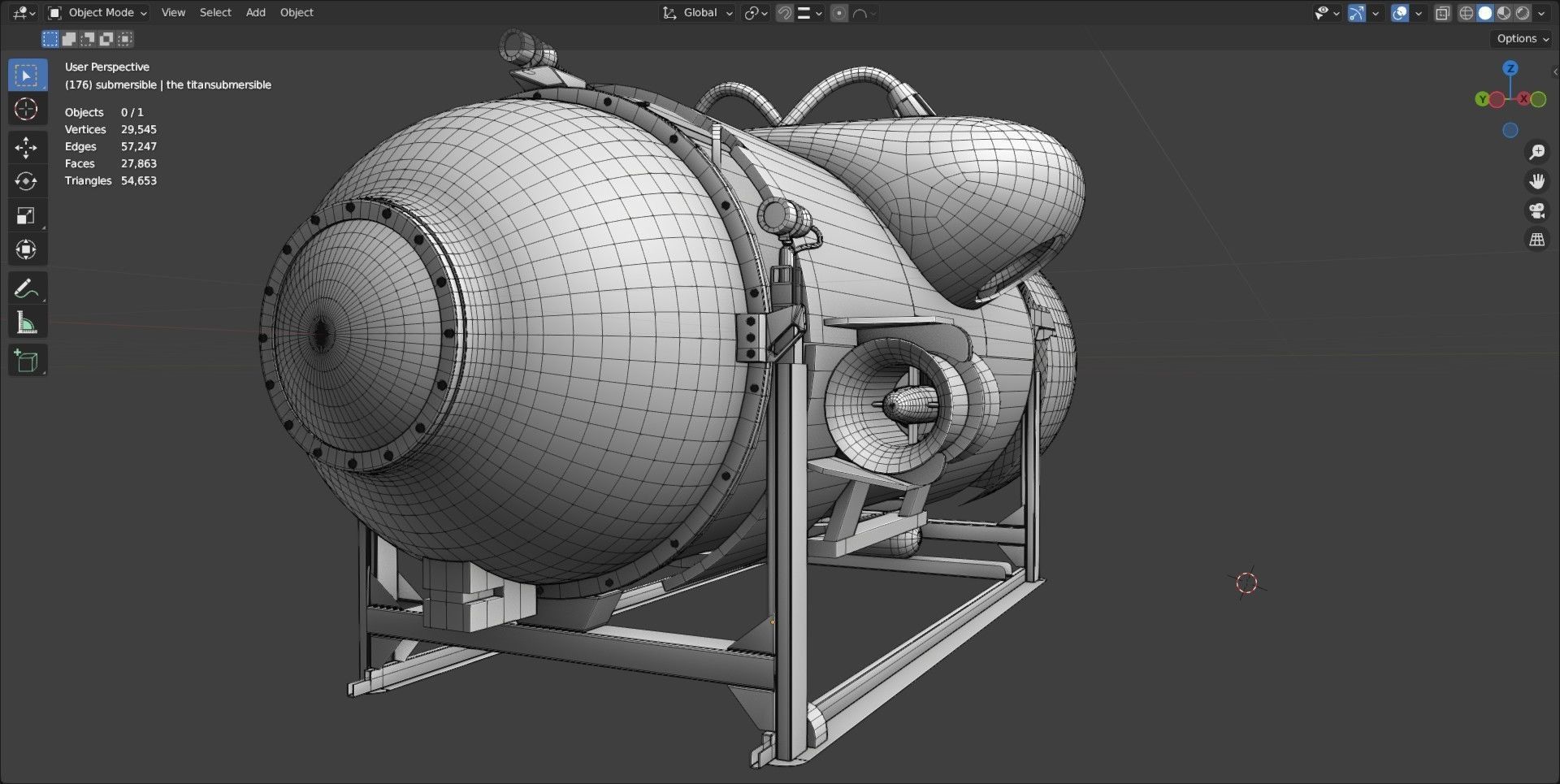Click the Vertices '29,545' statistic
1560x784 pixels.
(139, 129)
